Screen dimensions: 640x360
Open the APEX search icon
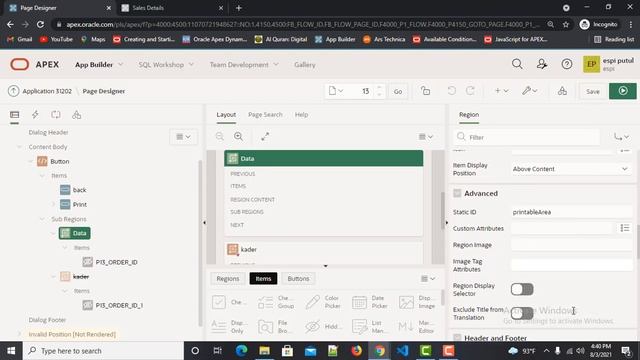click(x=517, y=64)
